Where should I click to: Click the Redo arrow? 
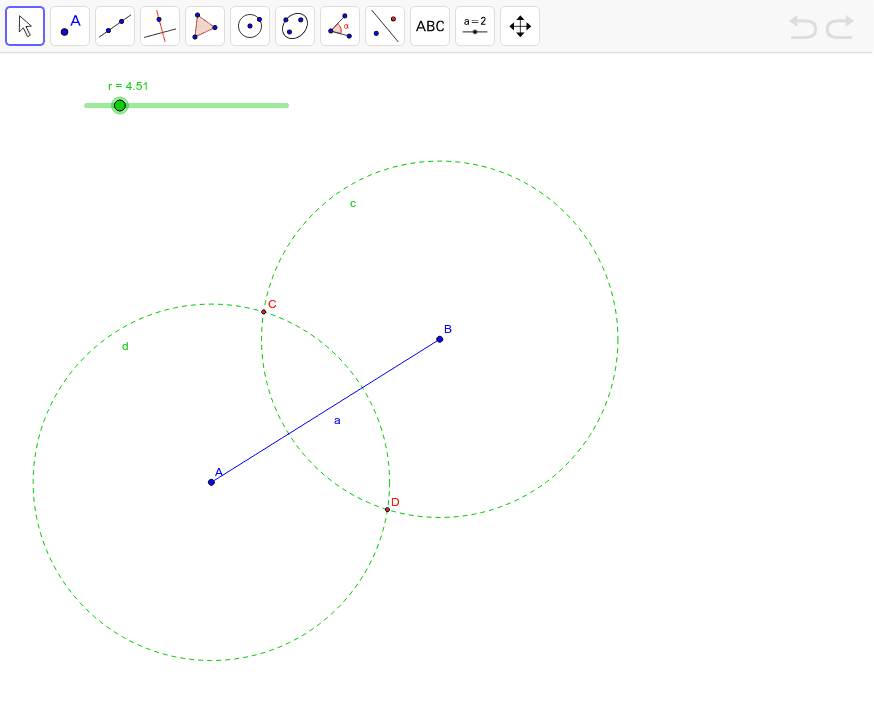(x=840, y=27)
